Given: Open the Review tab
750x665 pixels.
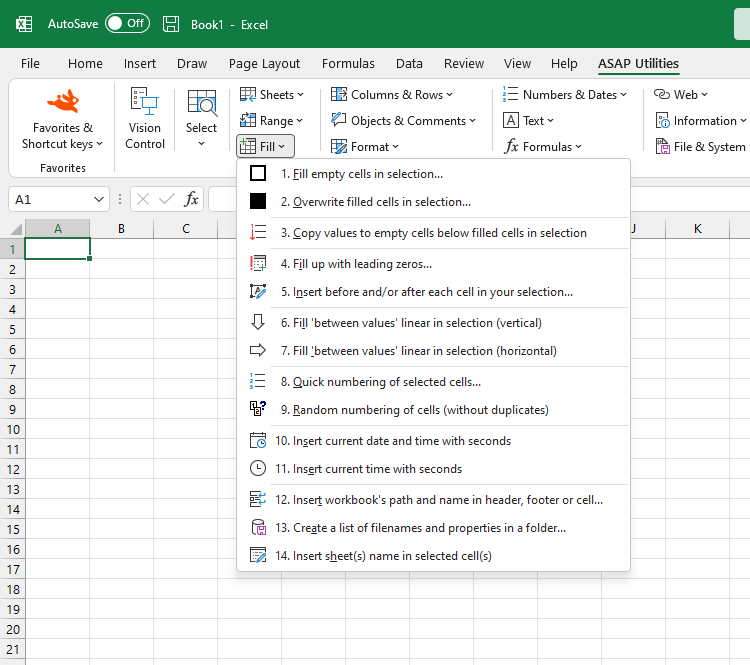Looking at the screenshot, I should point(463,64).
